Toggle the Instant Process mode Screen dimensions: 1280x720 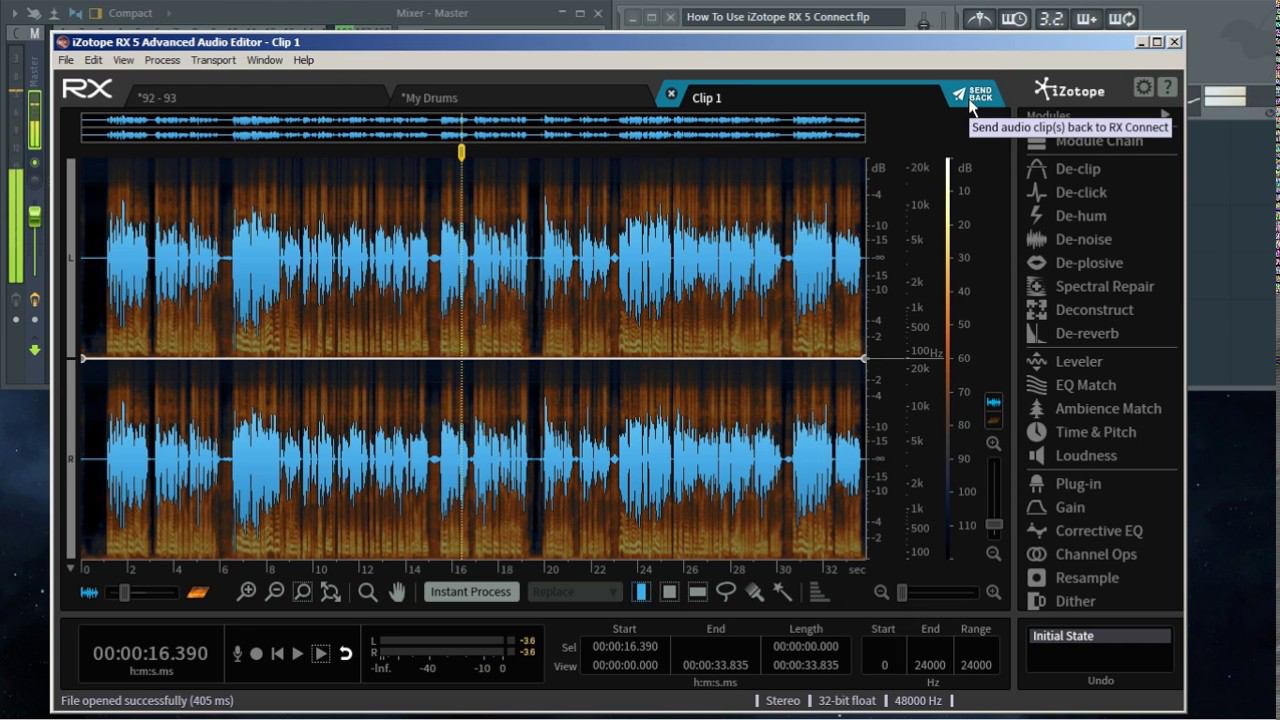471,592
